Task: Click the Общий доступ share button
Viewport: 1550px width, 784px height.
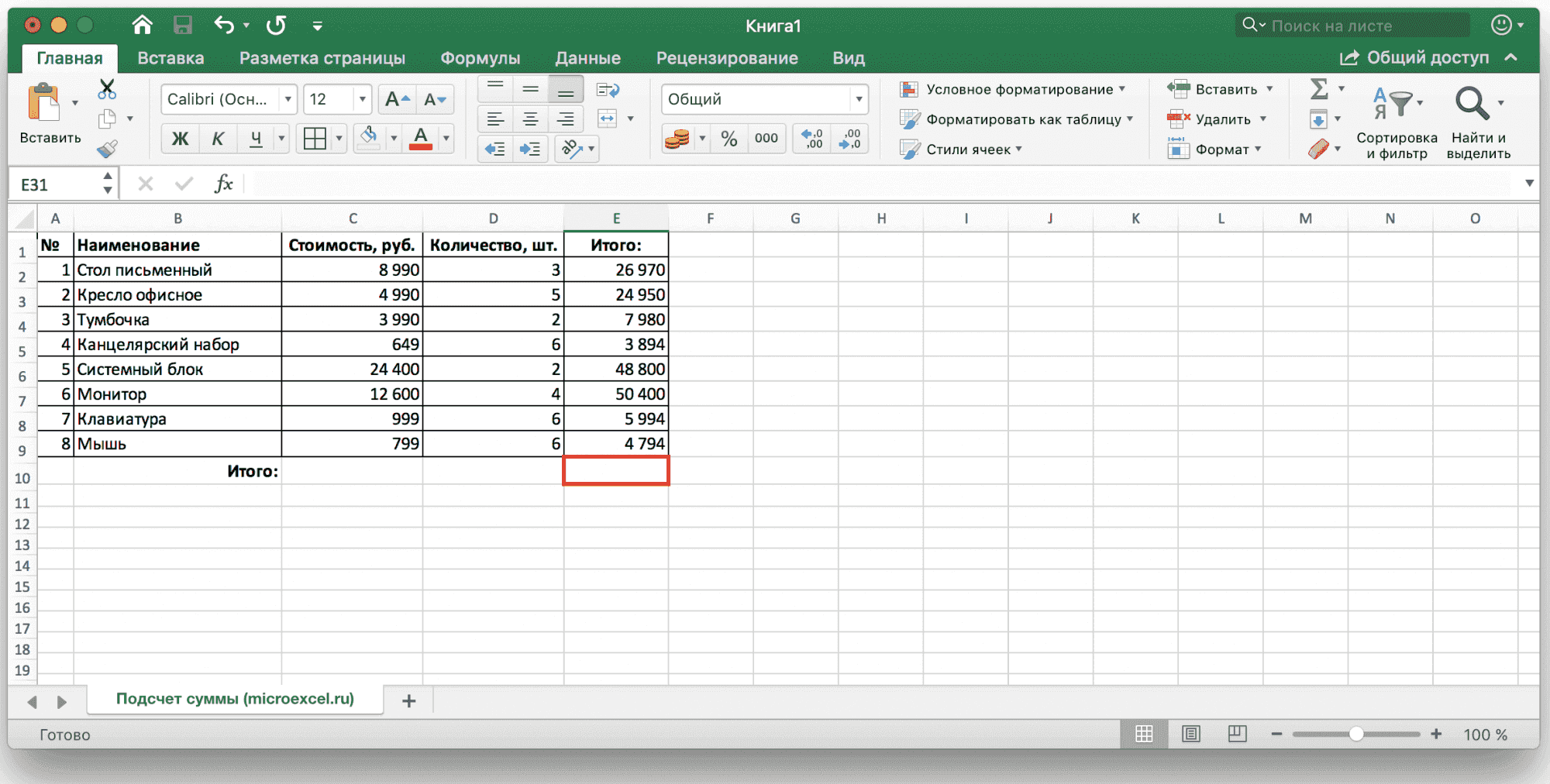Action: point(1415,58)
